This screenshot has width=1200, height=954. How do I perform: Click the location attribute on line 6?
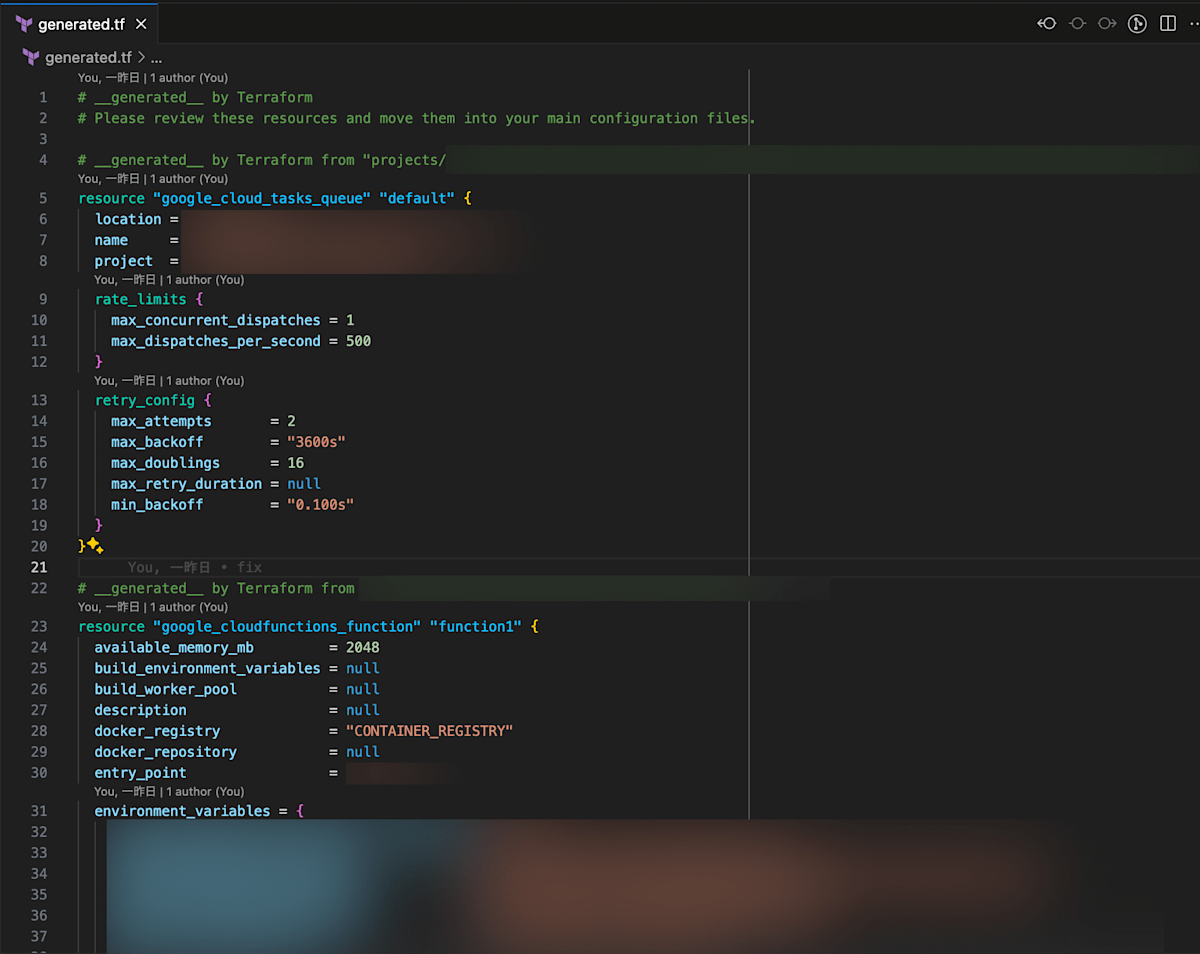pos(128,219)
